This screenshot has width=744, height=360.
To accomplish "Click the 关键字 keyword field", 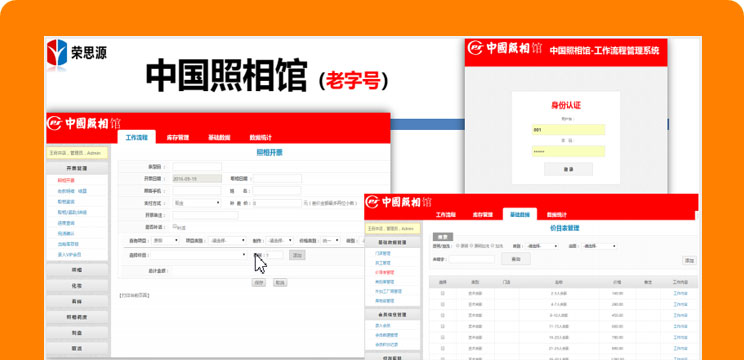I will pyautogui.click(x=472, y=259).
